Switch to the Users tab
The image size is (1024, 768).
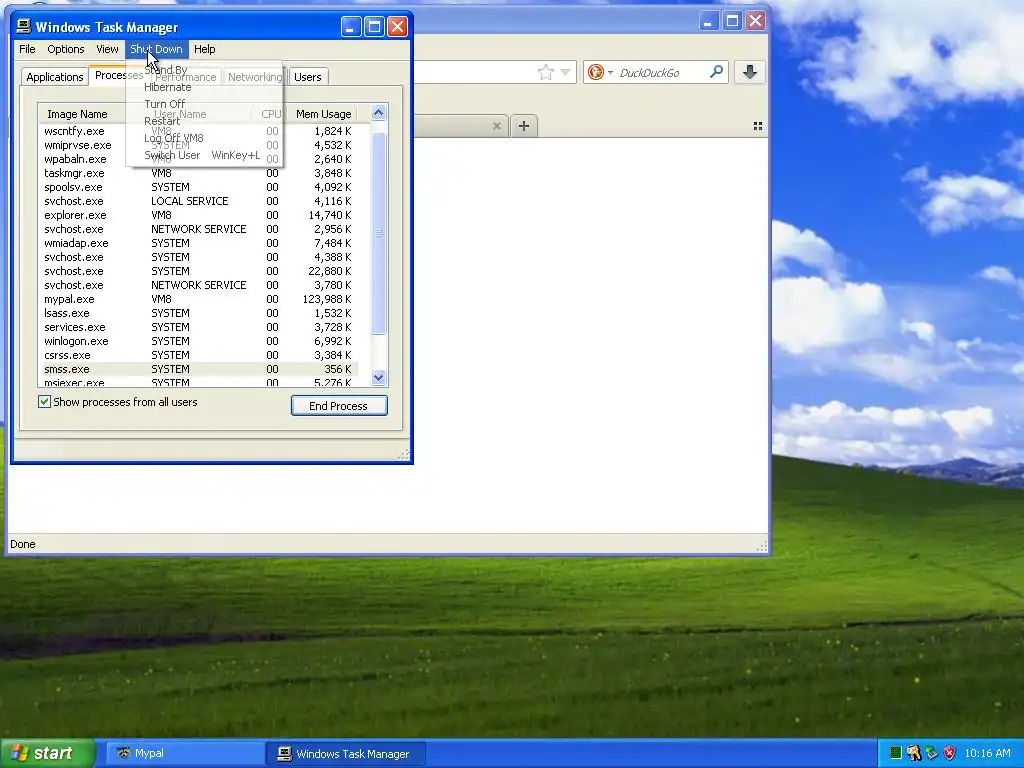coord(308,77)
